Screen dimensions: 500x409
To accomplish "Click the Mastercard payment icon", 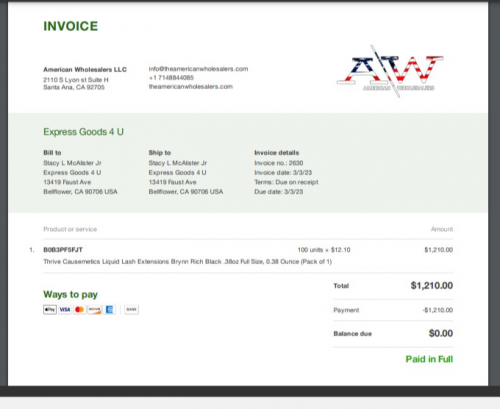I will click(79, 310).
